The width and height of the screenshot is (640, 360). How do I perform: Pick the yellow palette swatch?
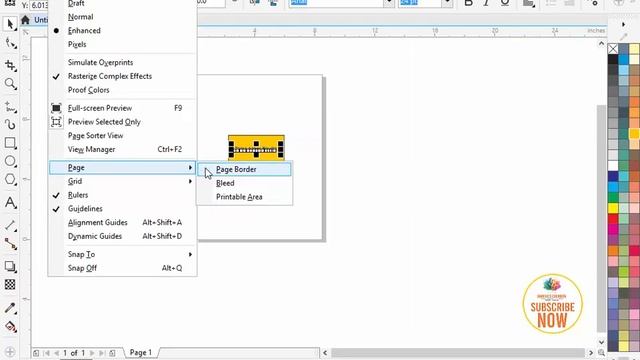point(613,208)
